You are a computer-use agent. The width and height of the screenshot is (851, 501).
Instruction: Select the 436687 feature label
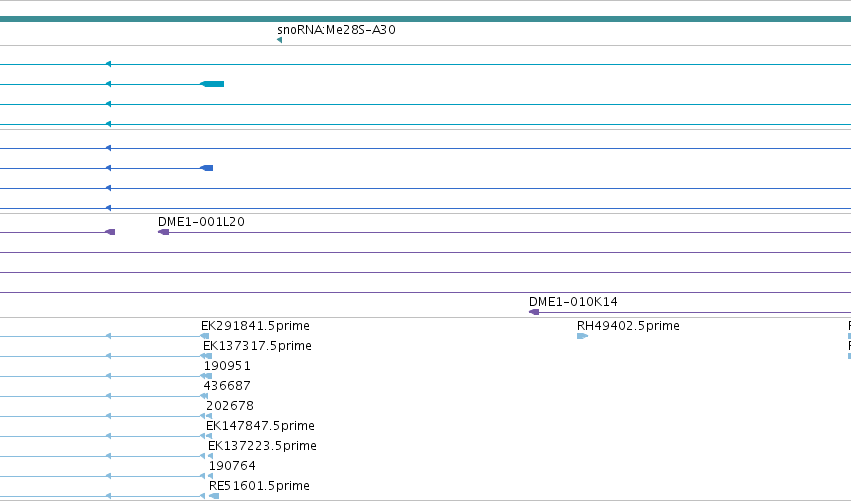point(227,386)
